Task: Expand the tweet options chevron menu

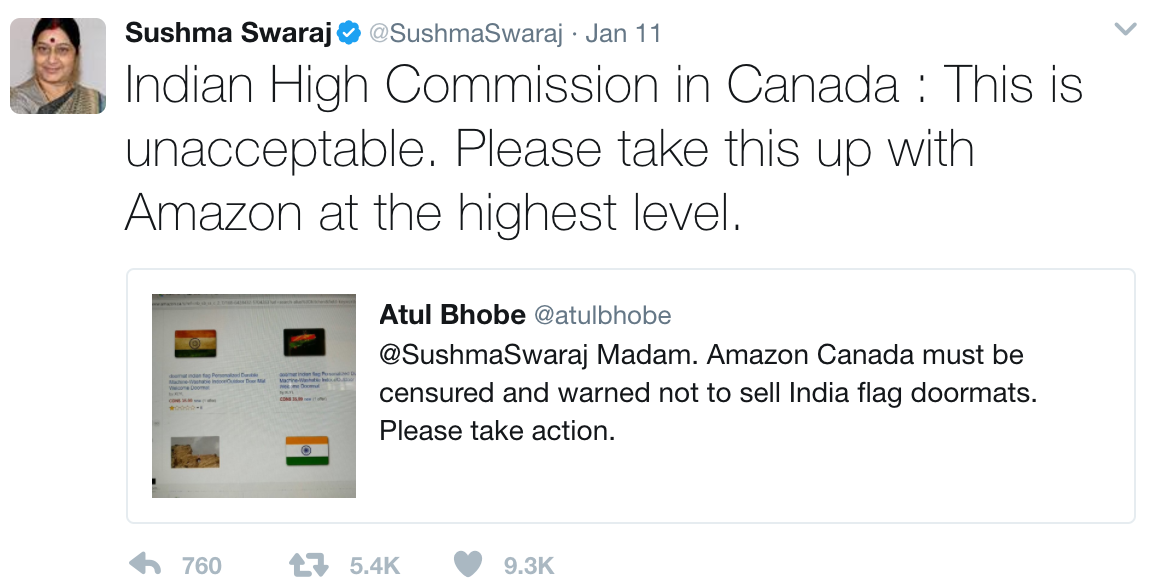Action: pyautogui.click(x=1126, y=30)
